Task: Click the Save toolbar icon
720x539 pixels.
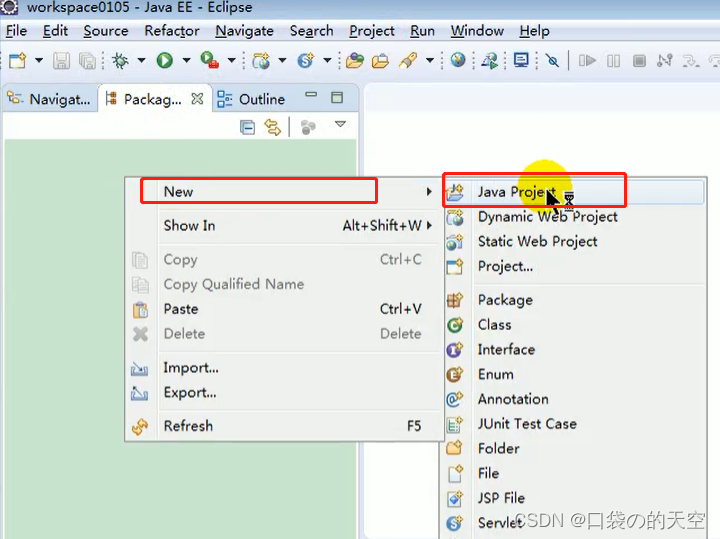Action: [61, 61]
